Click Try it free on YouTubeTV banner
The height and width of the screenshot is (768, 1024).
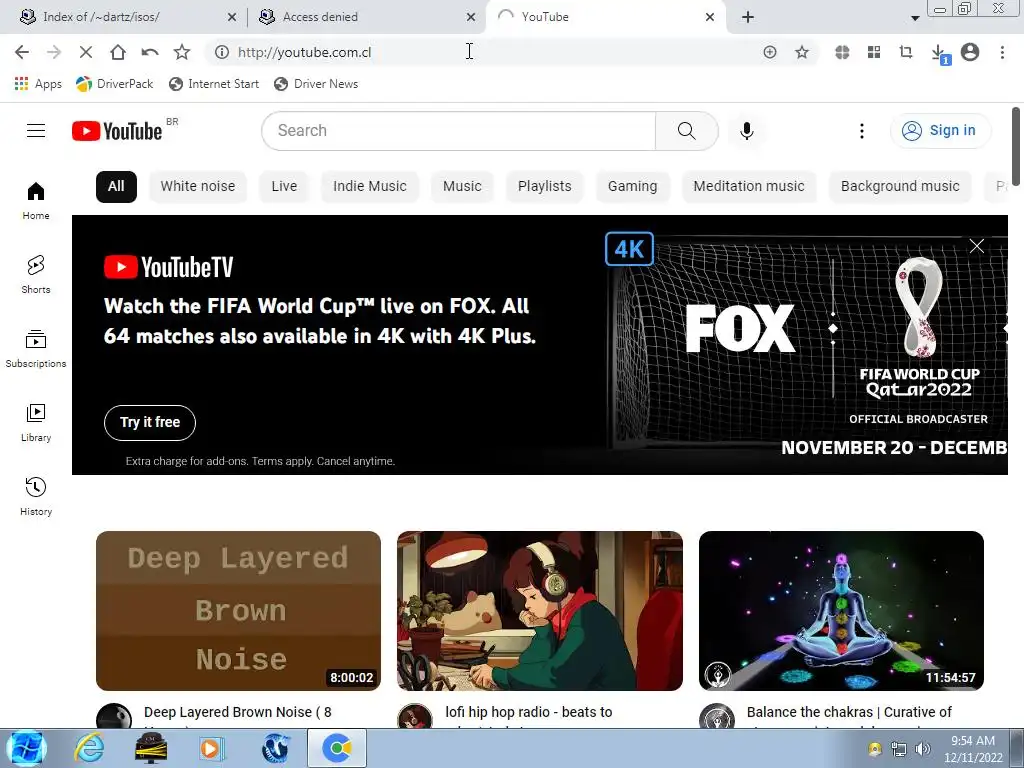tap(150, 423)
